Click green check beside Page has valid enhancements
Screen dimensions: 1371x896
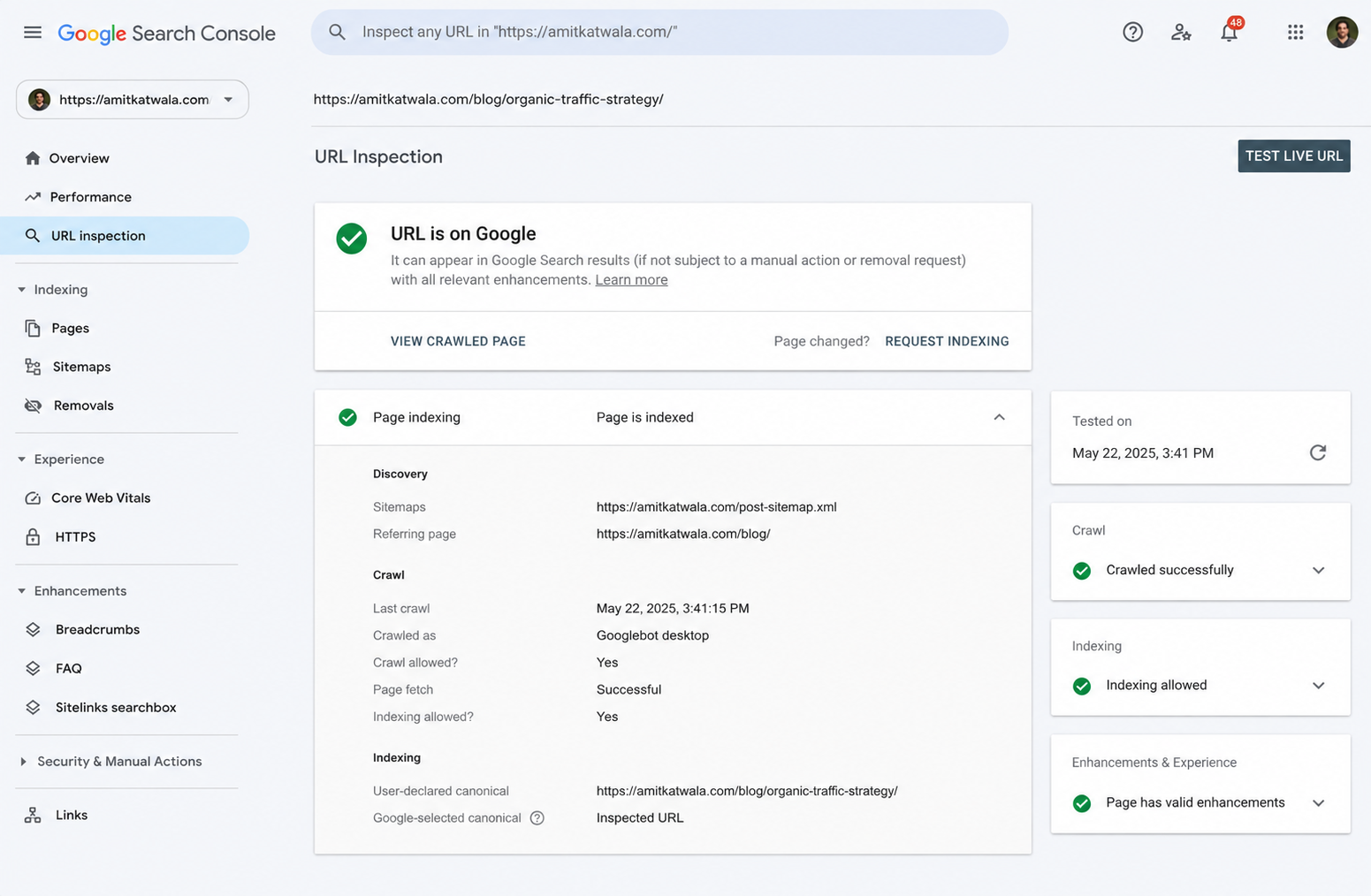1082,803
